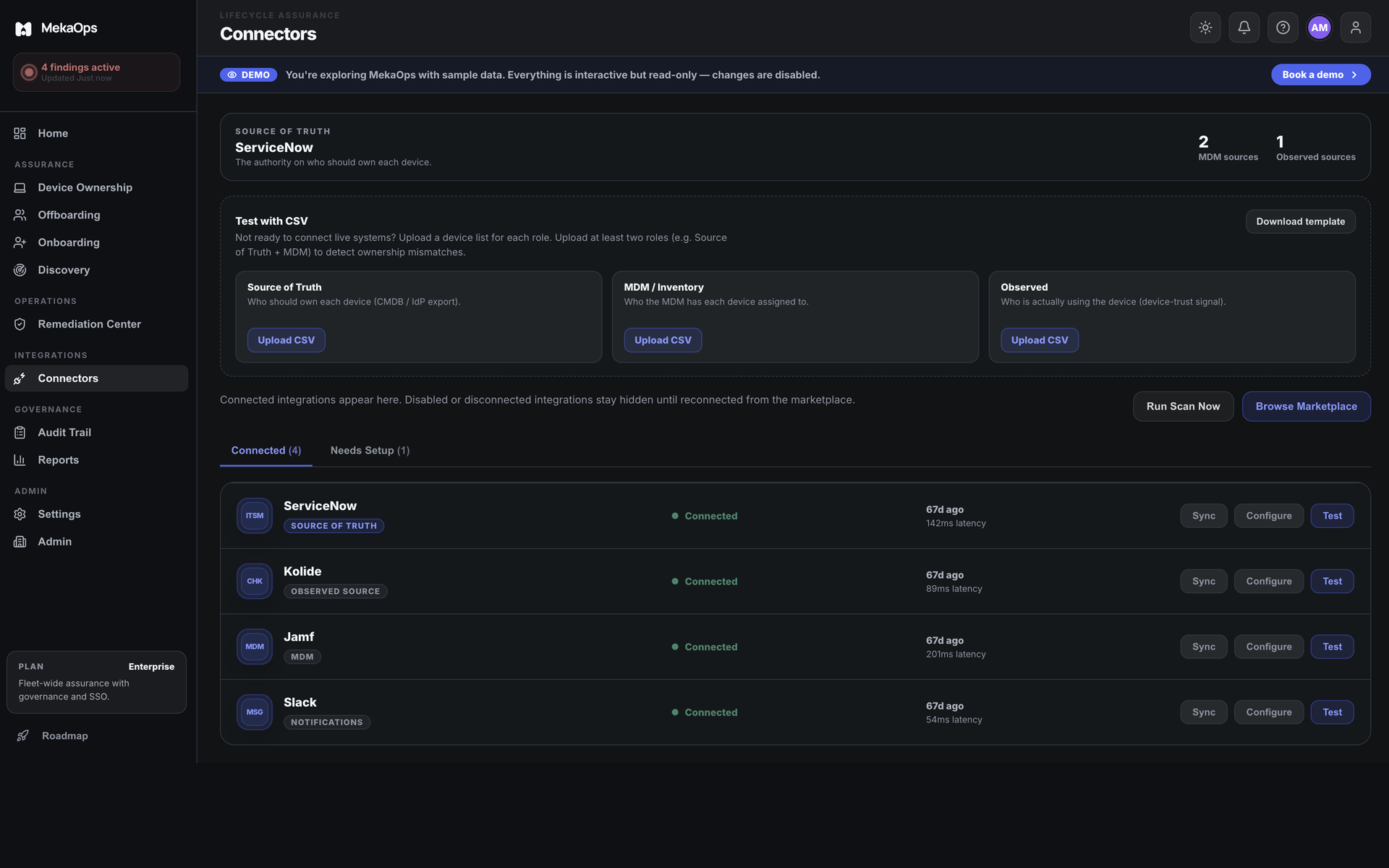Switch to the Connected (4) tab
1389x868 pixels.
tap(266, 450)
